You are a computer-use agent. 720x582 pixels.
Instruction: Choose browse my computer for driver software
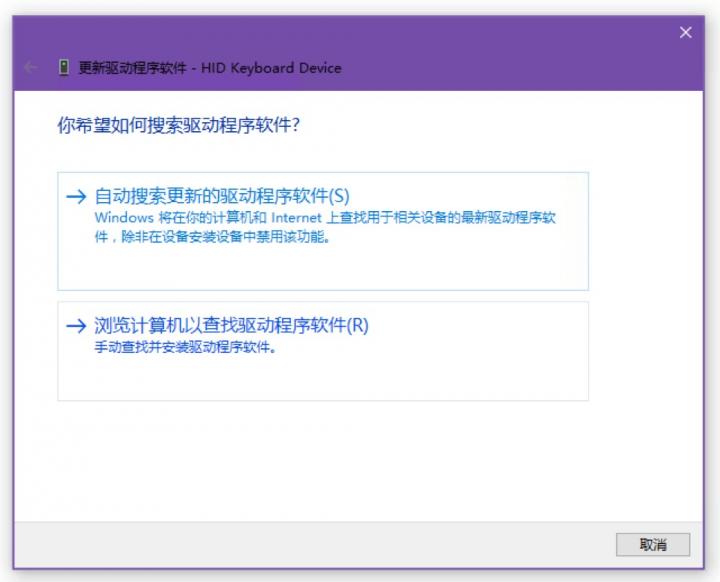pos(323,351)
